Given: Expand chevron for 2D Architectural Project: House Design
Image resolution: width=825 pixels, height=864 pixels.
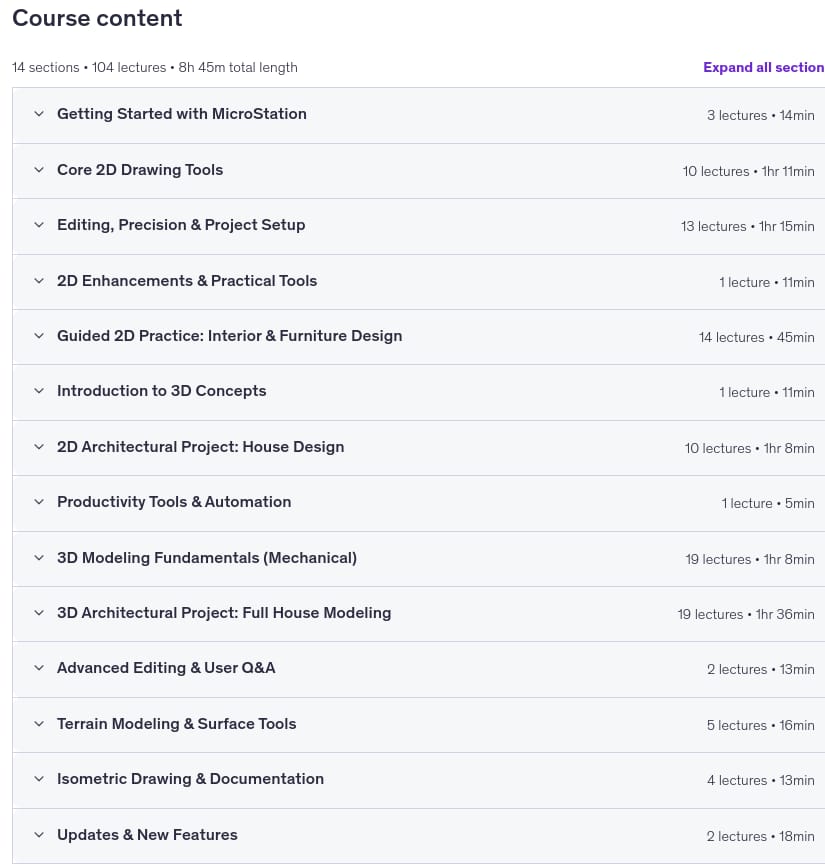Looking at the screenshot, I should 39,447.
